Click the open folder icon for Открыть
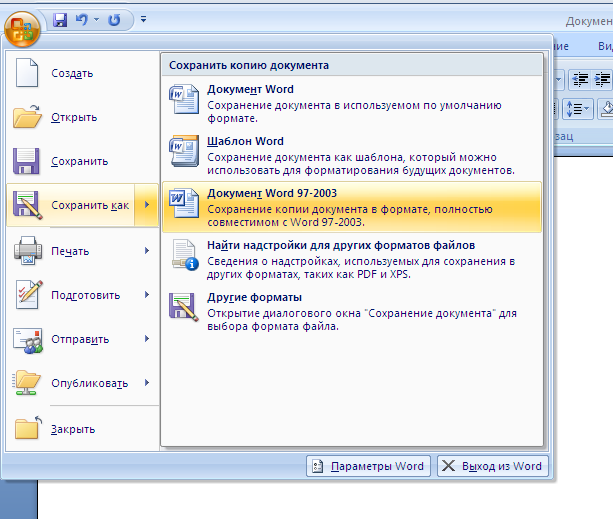Viewport: 613px width, 519px height. (27, 116)
